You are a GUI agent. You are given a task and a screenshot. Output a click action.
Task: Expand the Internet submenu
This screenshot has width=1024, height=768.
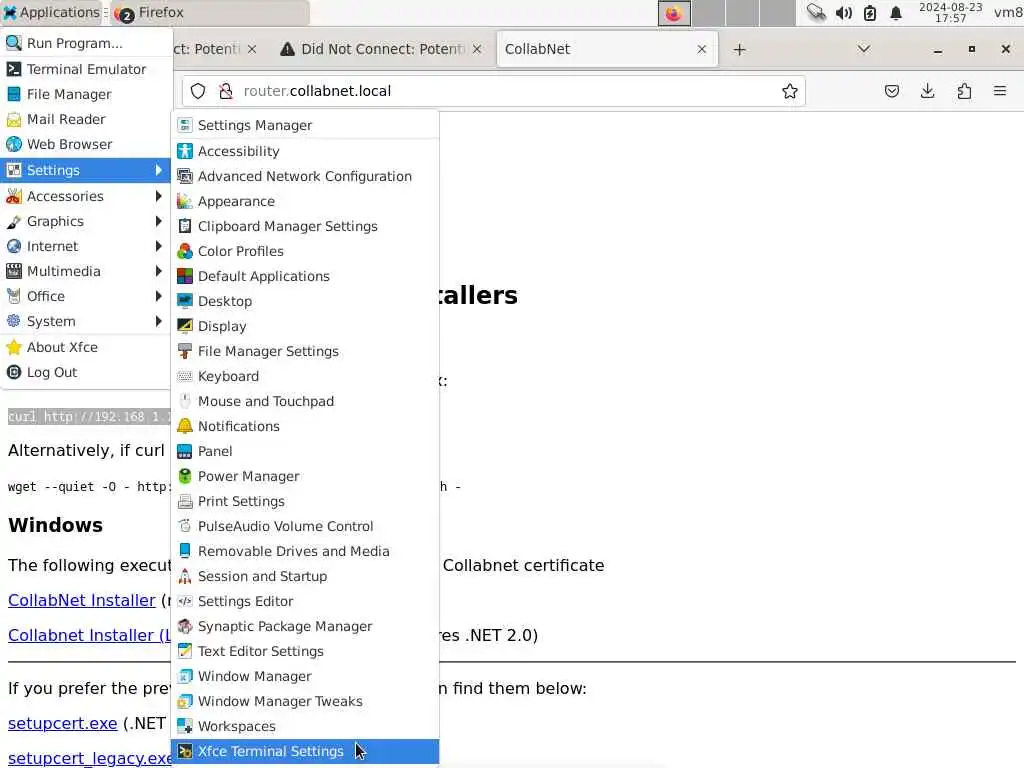(x=86, y=246)
